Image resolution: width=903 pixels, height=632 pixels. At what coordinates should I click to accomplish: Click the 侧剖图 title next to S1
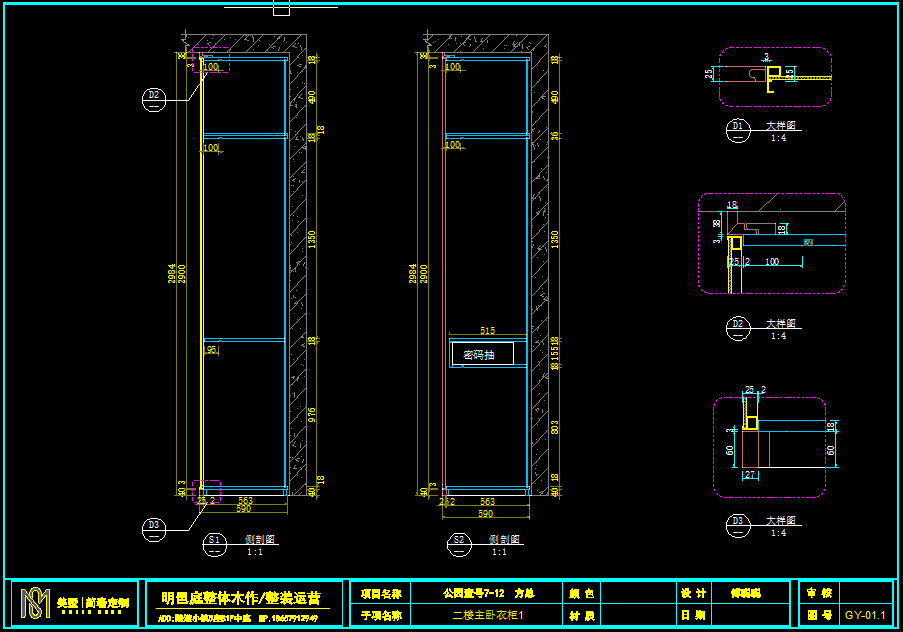[x=260, y=539]
